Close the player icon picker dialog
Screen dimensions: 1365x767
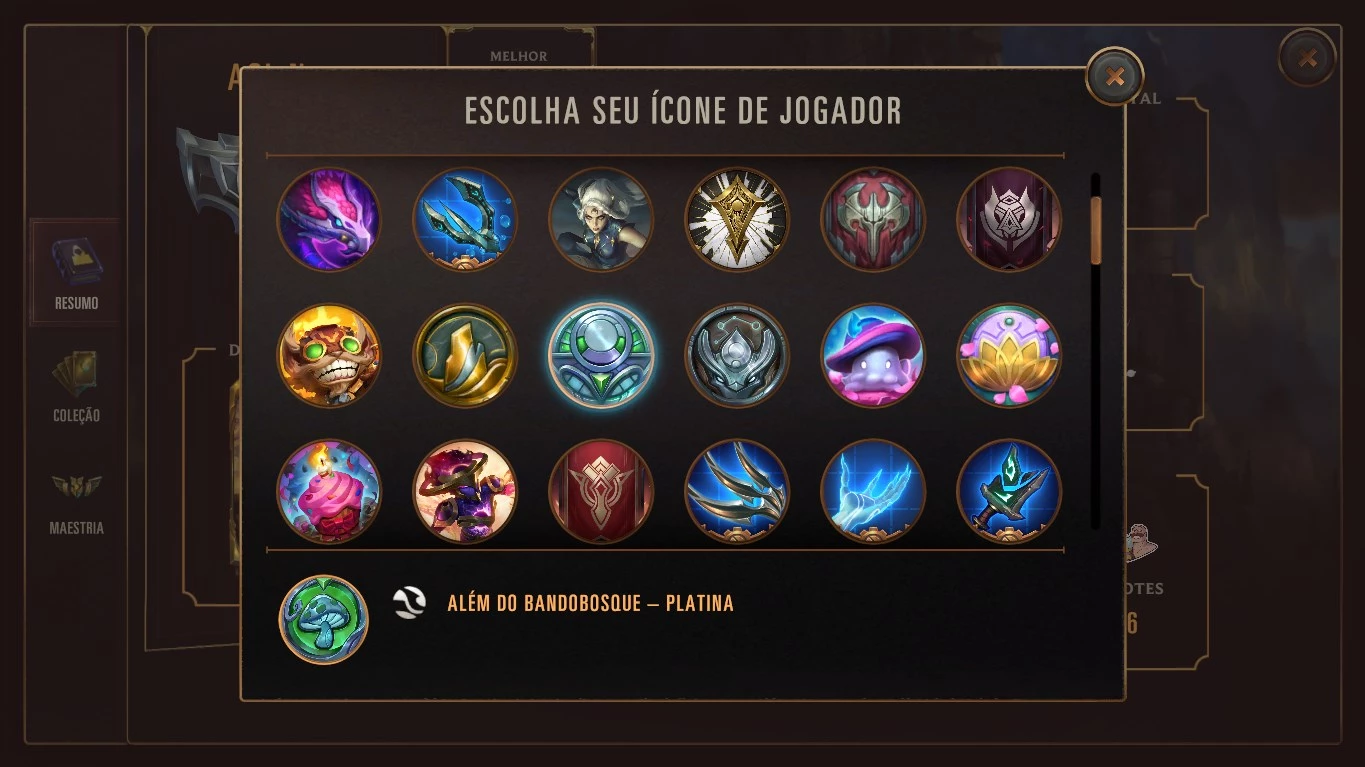click(1115, 76)
